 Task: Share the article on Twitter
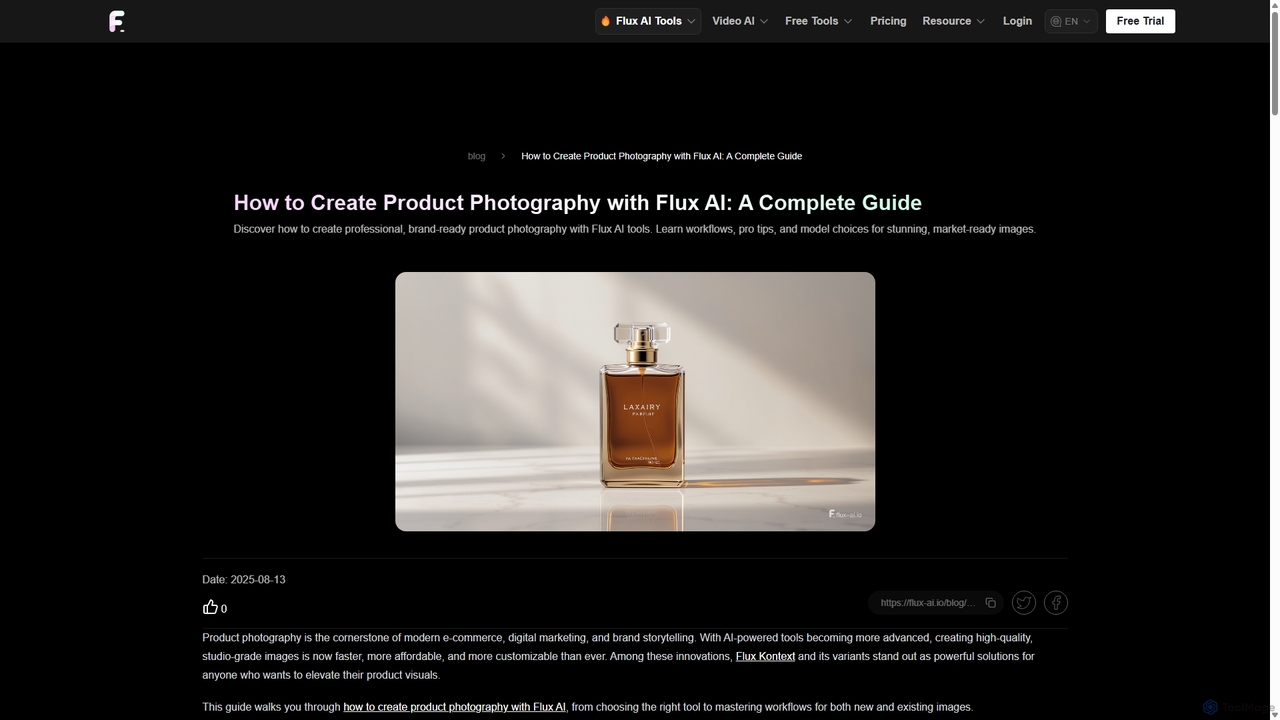tap(1023, 602)
